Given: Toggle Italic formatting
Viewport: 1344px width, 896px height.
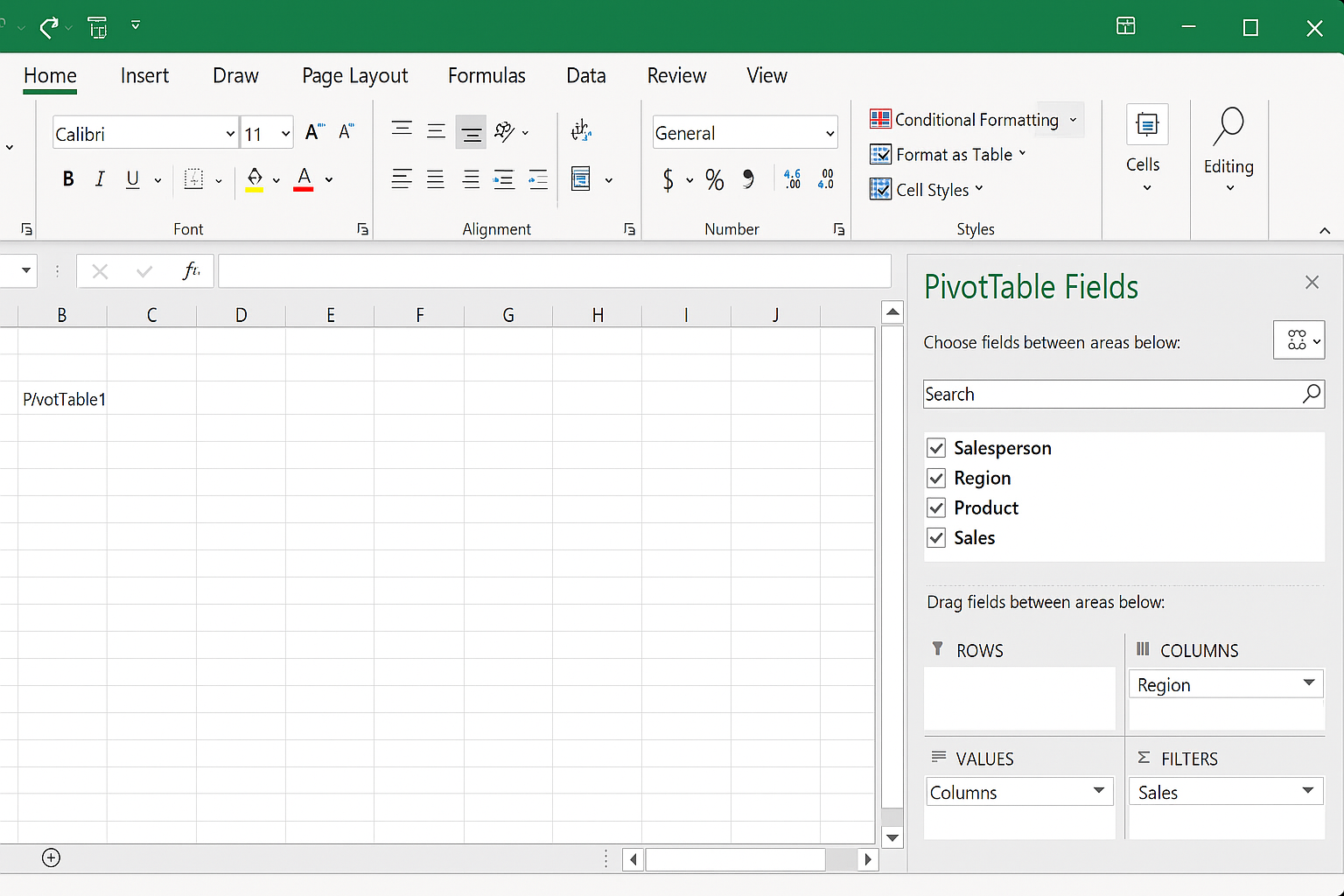Looking at the screenshot, I should click(100, 179).
